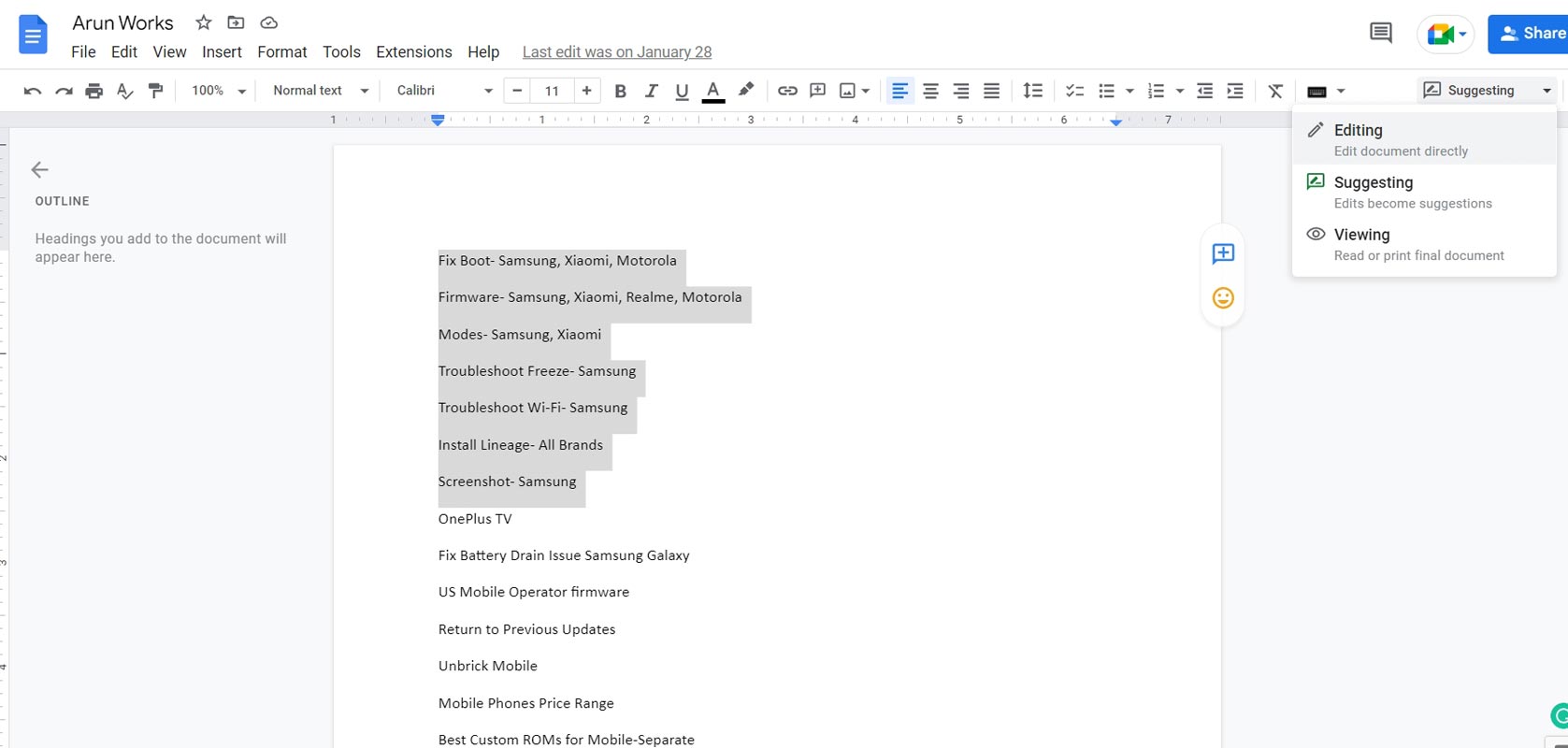
Task: Open the insert image dropdown arrow
Action: click(x=866, y=91)
